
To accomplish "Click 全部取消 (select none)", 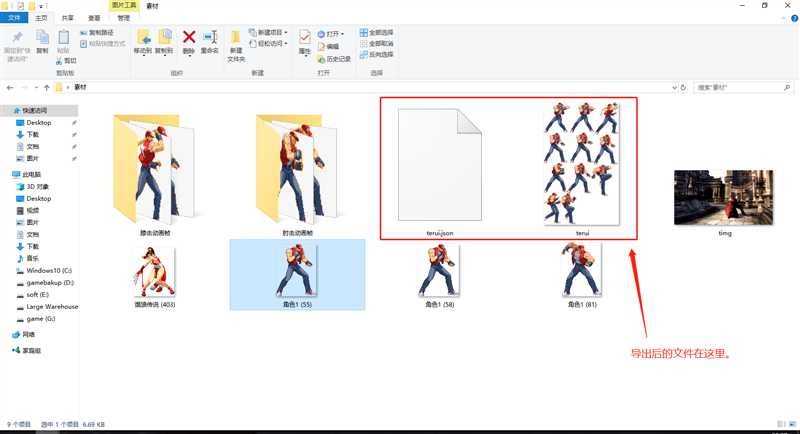I will [377, 43].
